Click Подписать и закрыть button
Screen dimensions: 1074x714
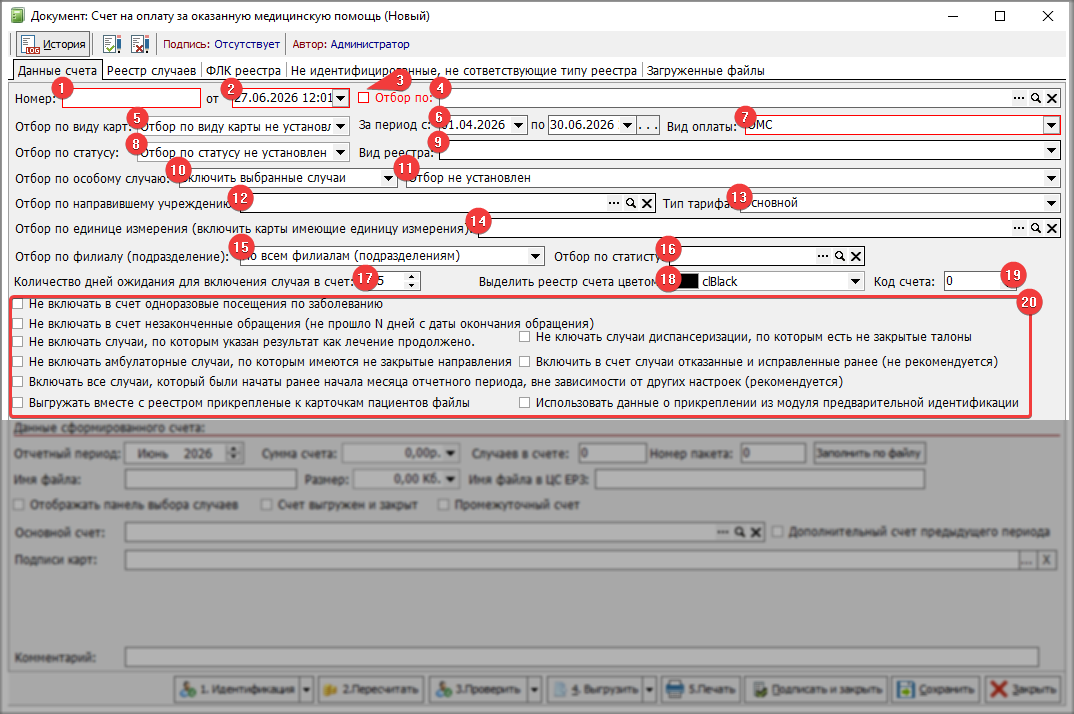point(816,689)
